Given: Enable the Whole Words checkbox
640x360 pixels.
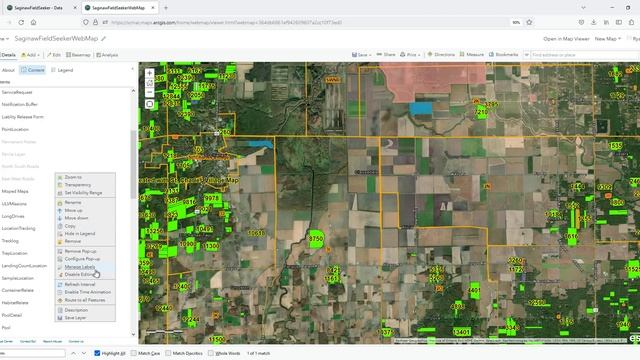Looking at the screenshot, I should point(211,353).
